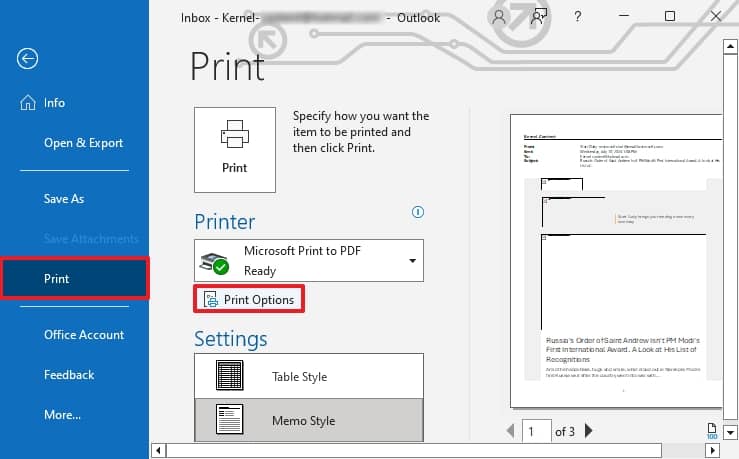Open More... in sidebar
Viewport: 739px width, 459px height.
(63, 415)
